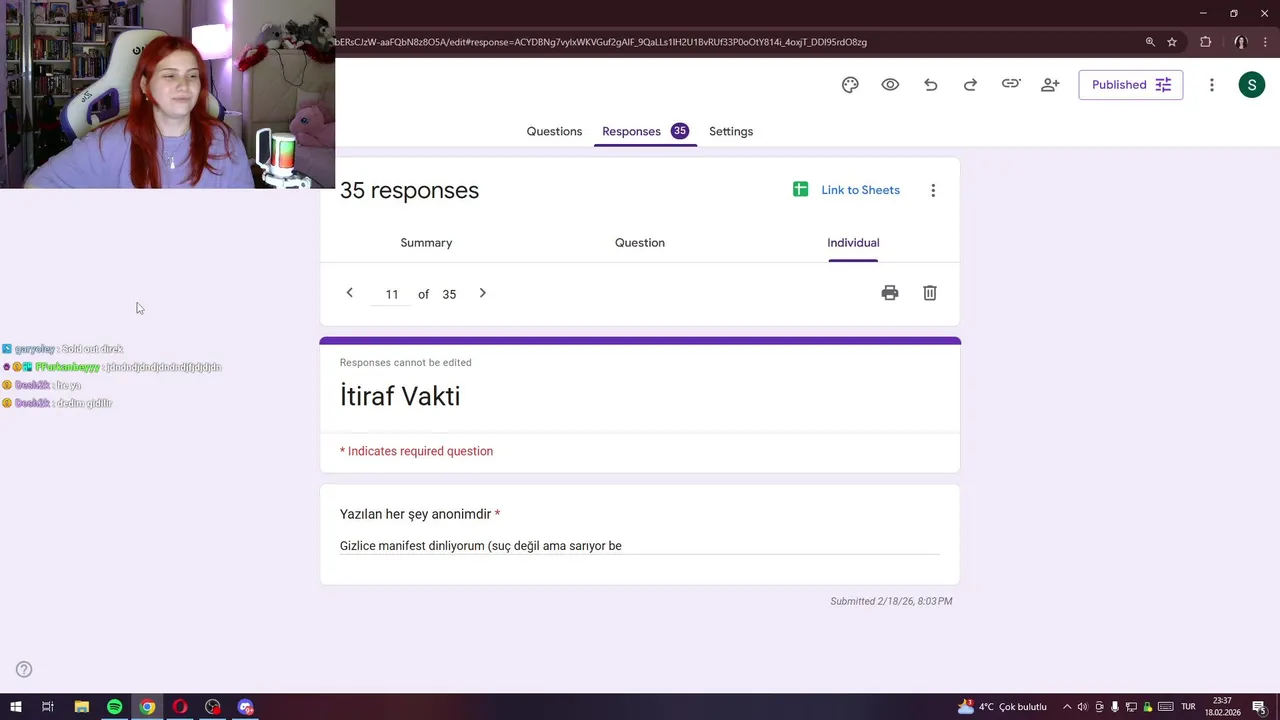Copy the responder link

1011,84
